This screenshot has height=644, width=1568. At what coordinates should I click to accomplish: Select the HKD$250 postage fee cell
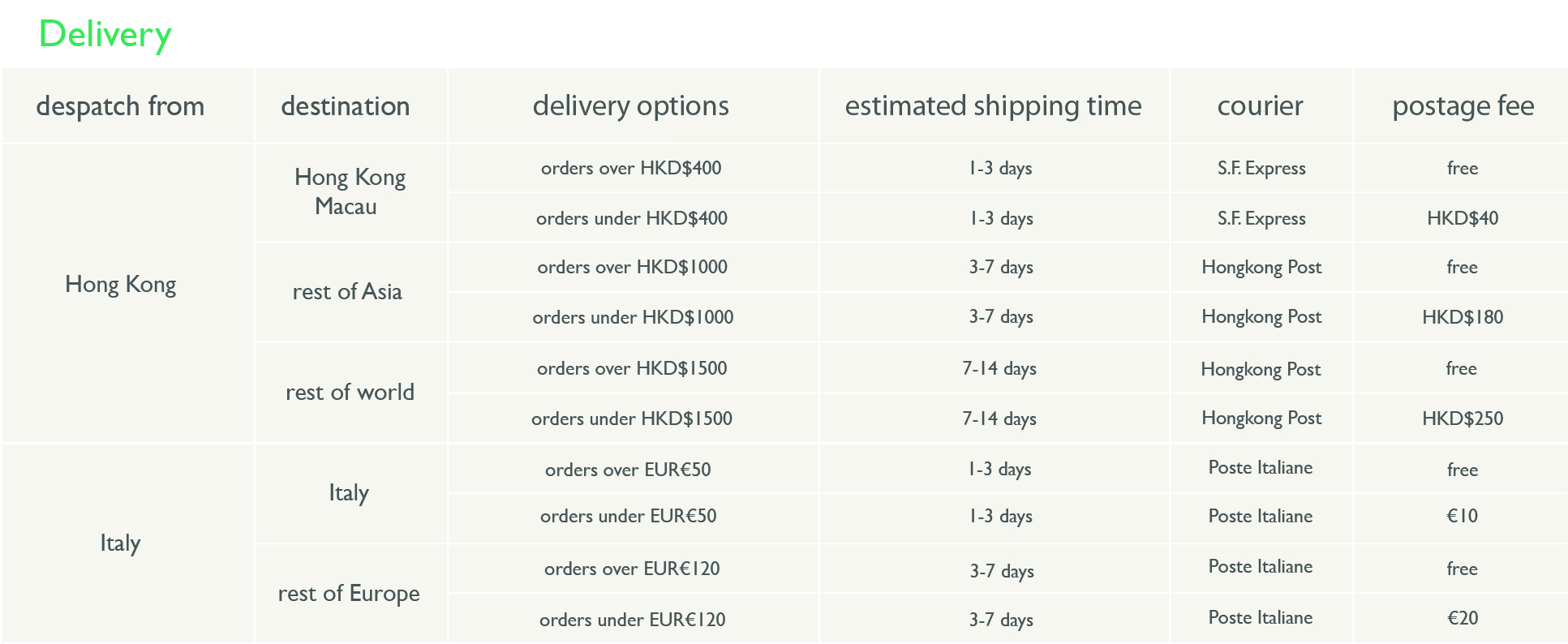(1463, 419)
